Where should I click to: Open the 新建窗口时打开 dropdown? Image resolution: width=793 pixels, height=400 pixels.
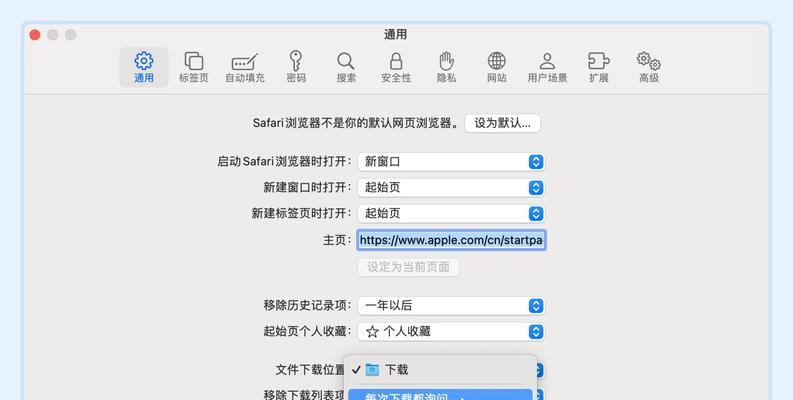point(451,188)
